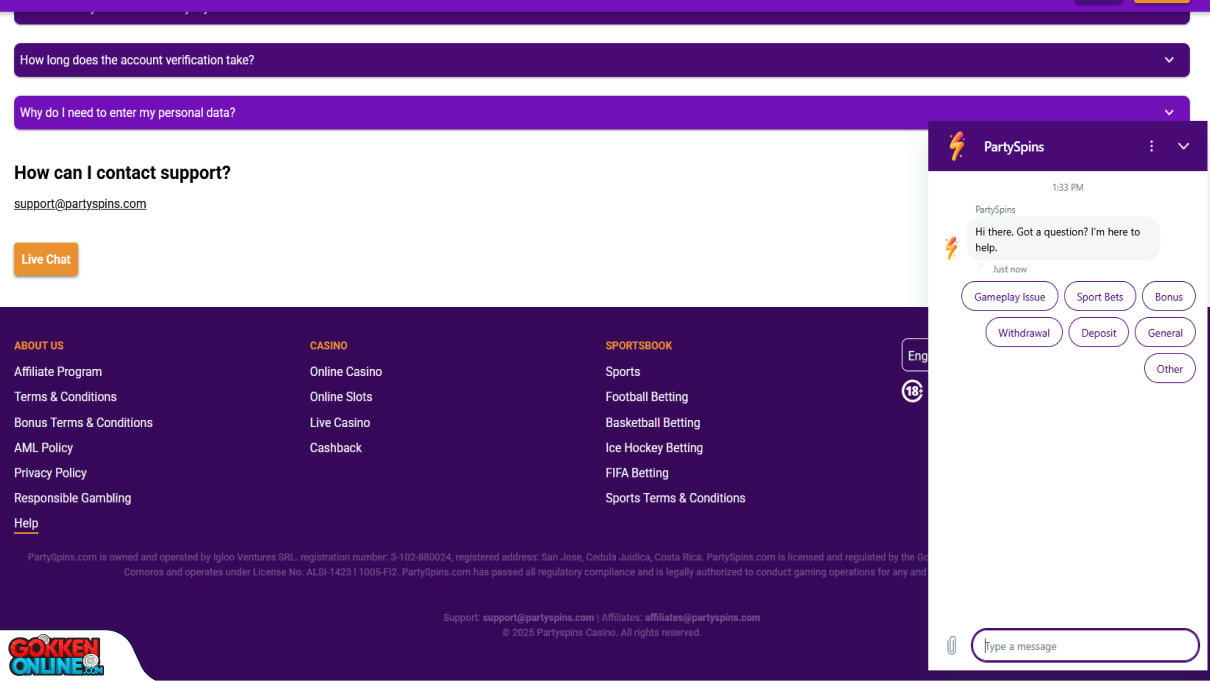Open Online Slots link
1210x681 pixels.
tap(341, 397)
